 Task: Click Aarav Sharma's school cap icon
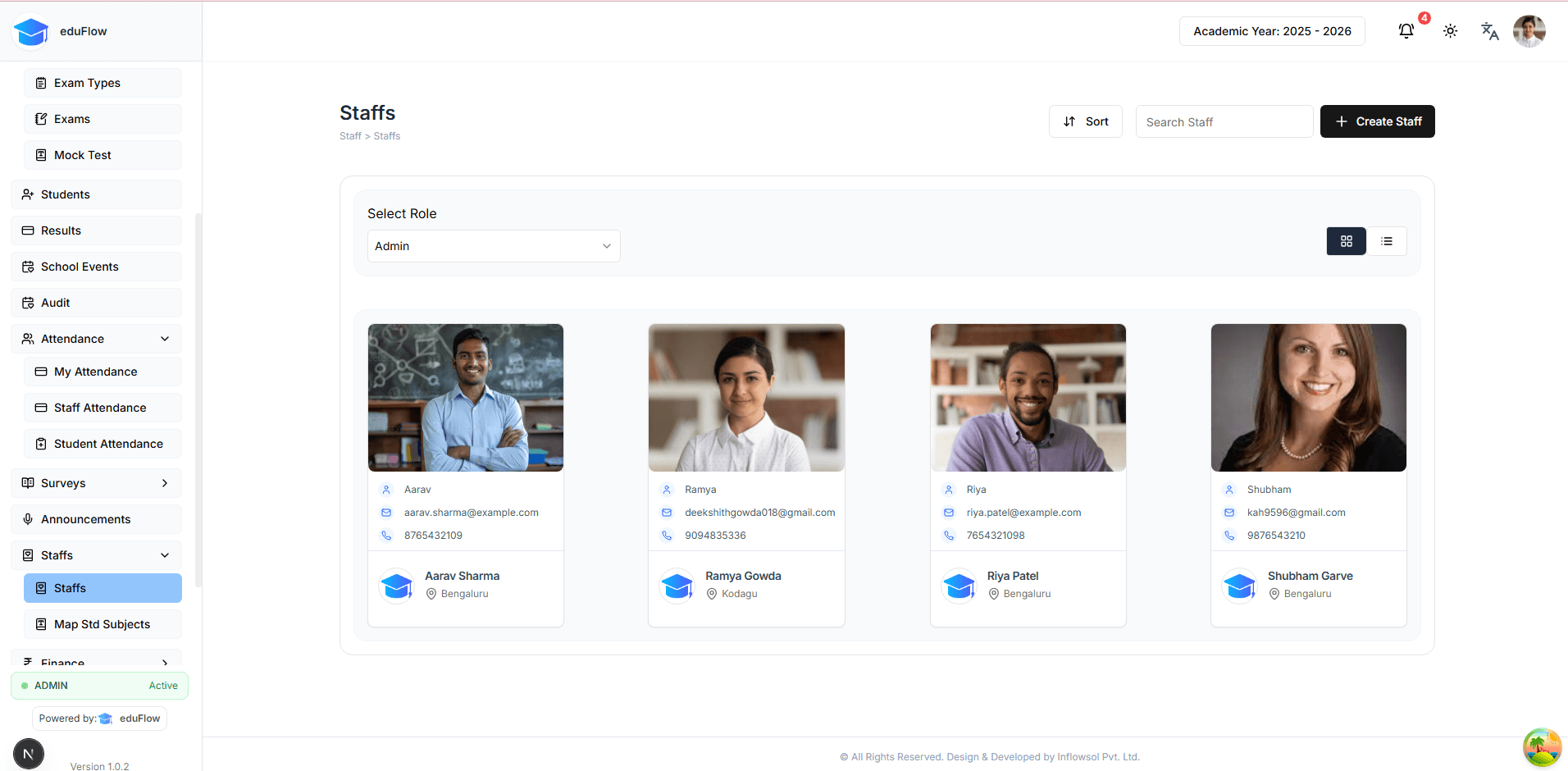point(397,586)
